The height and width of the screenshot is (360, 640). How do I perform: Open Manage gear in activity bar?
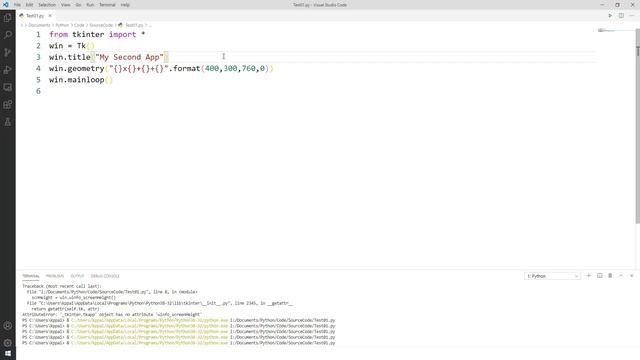(x=8, y=343)
